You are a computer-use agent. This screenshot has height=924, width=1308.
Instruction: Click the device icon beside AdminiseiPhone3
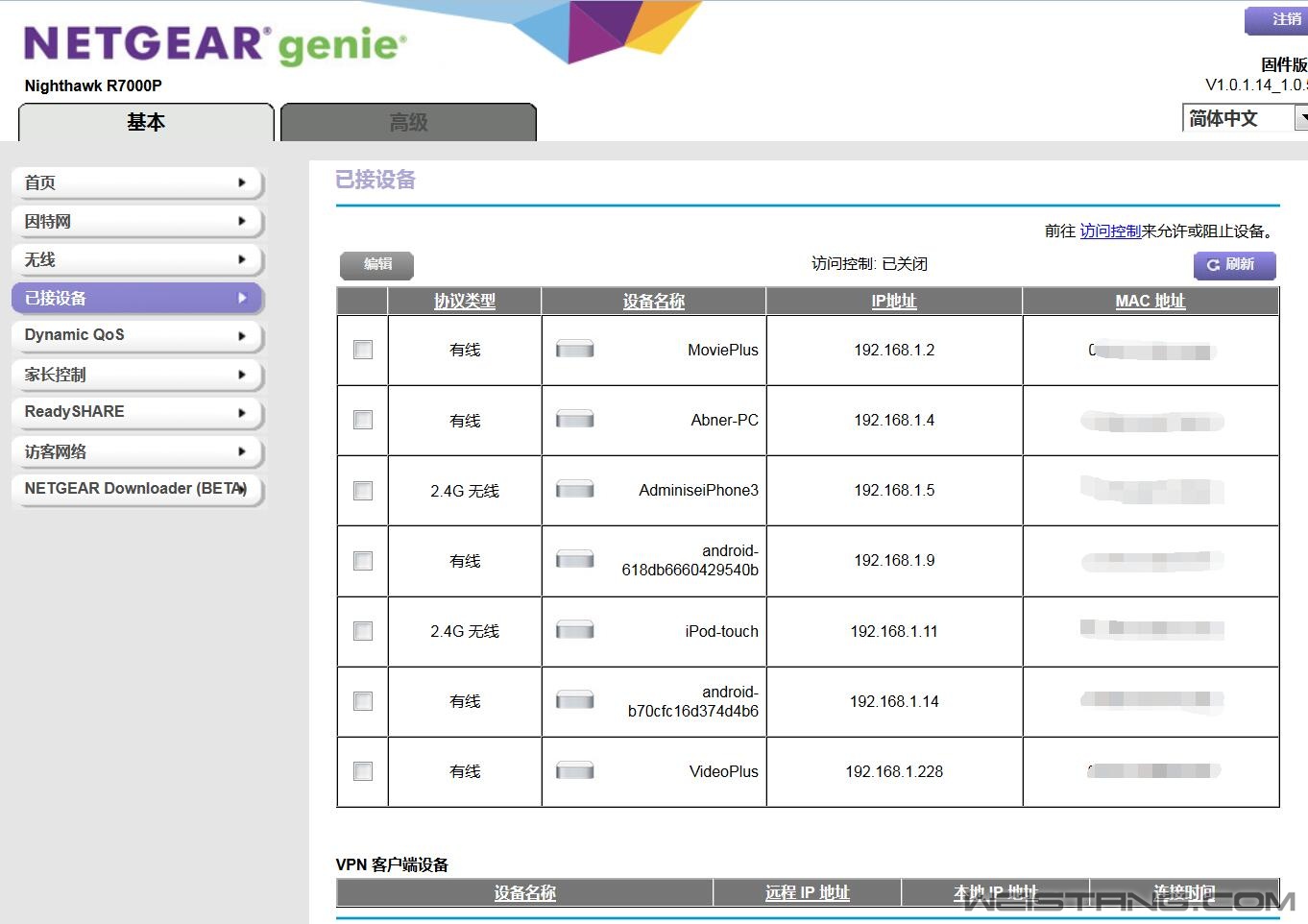pyautogui.click(x=574, y=490)
